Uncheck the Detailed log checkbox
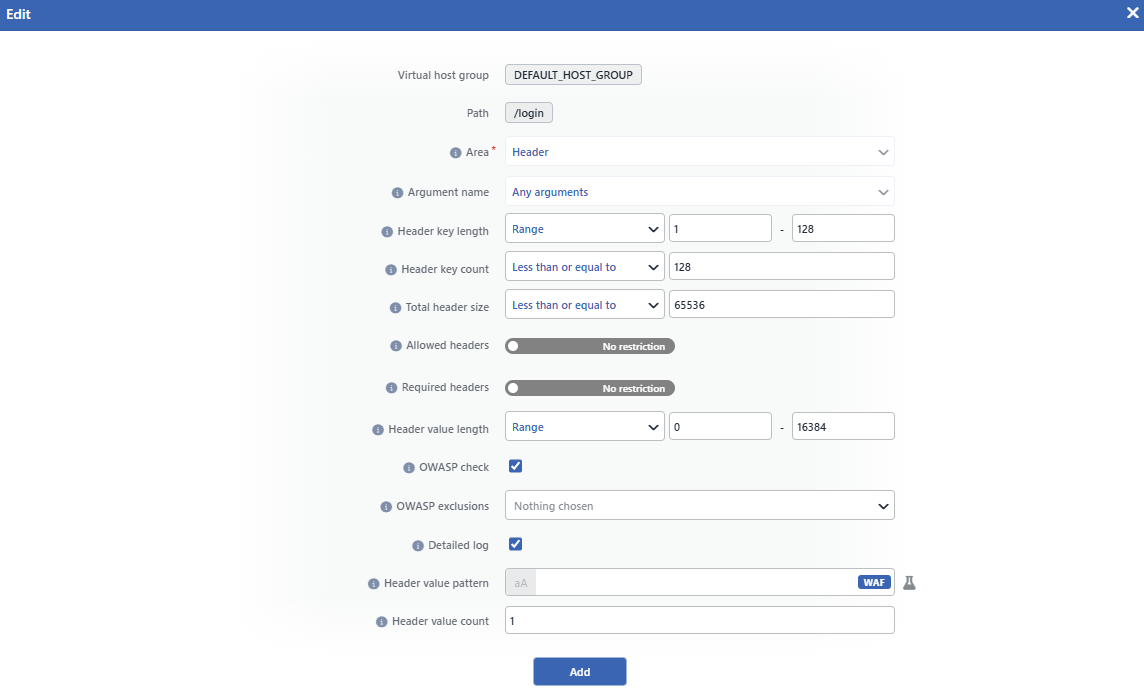1144x697 pixels. click(515, 544)
